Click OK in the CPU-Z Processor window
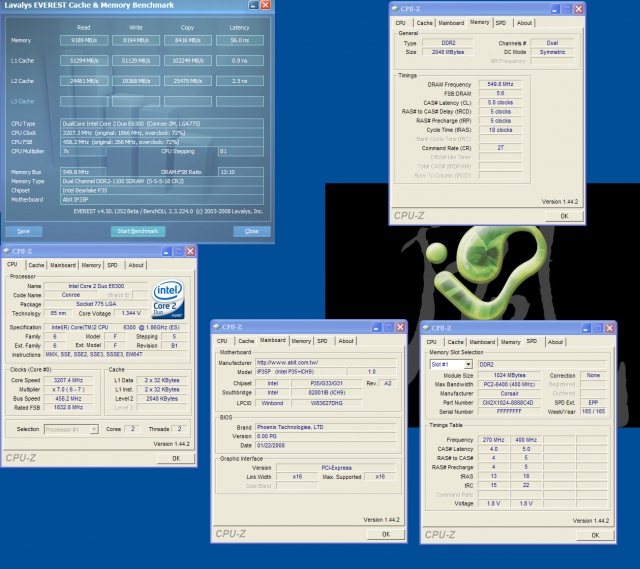This screenshot has height=569, width=640. pyautogui.click(x=176, y=458)
